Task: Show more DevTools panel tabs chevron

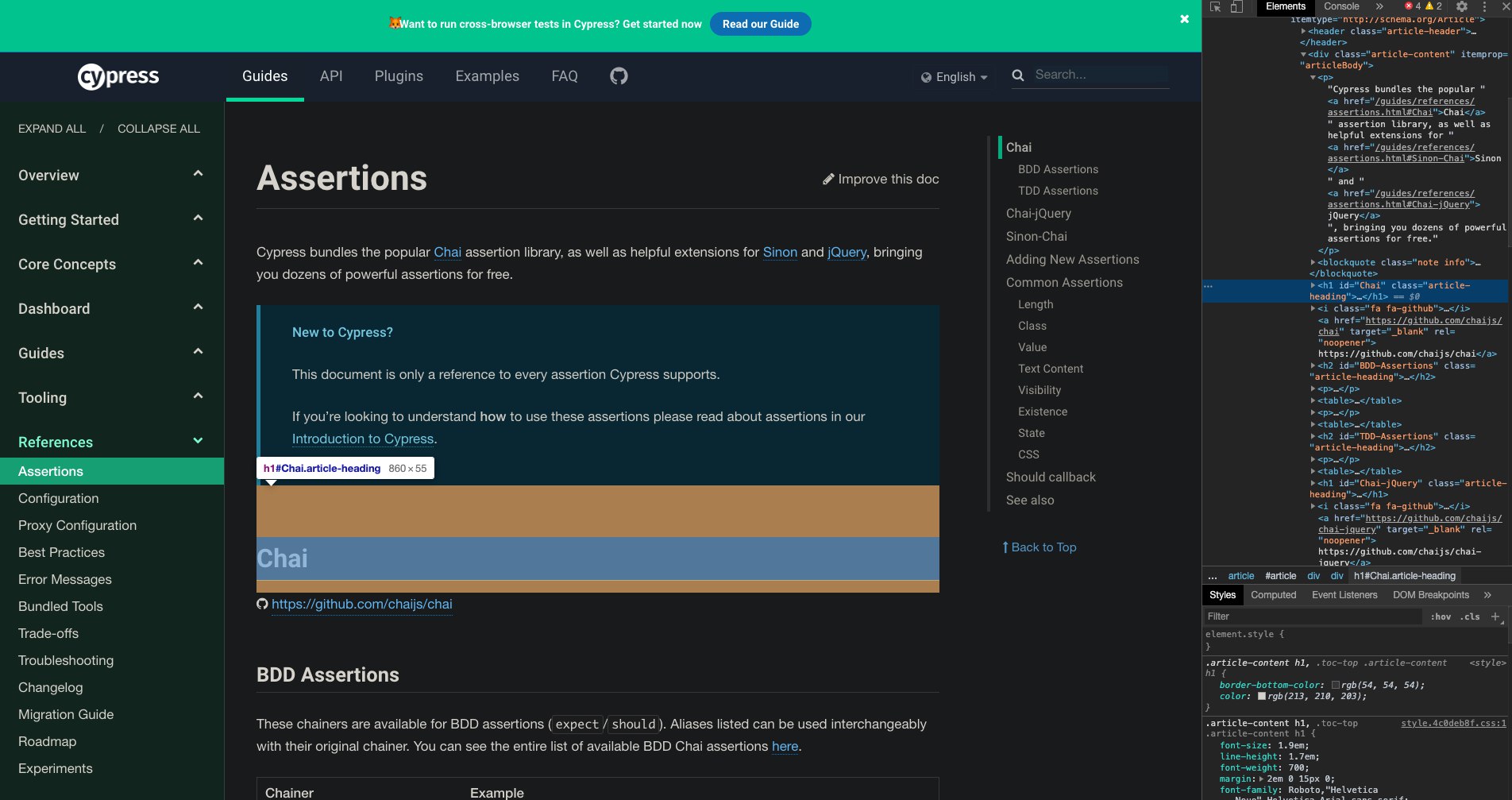Action: coord(1379,6)
